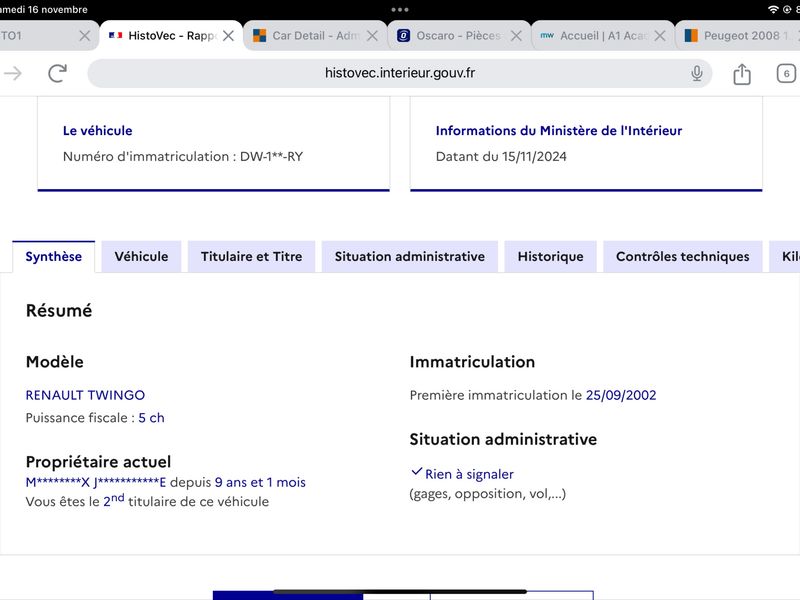Close the TO1 tab
The width and height of the screenshot is (800, 600).
point(85,36)
